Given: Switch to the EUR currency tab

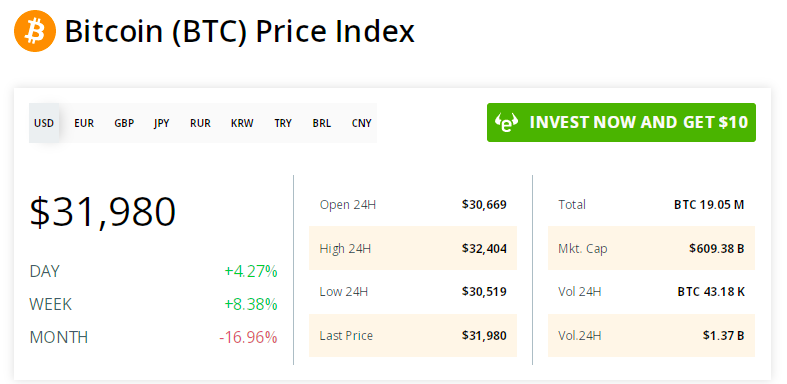Looking at the screenshot, I should click(84, 123).
